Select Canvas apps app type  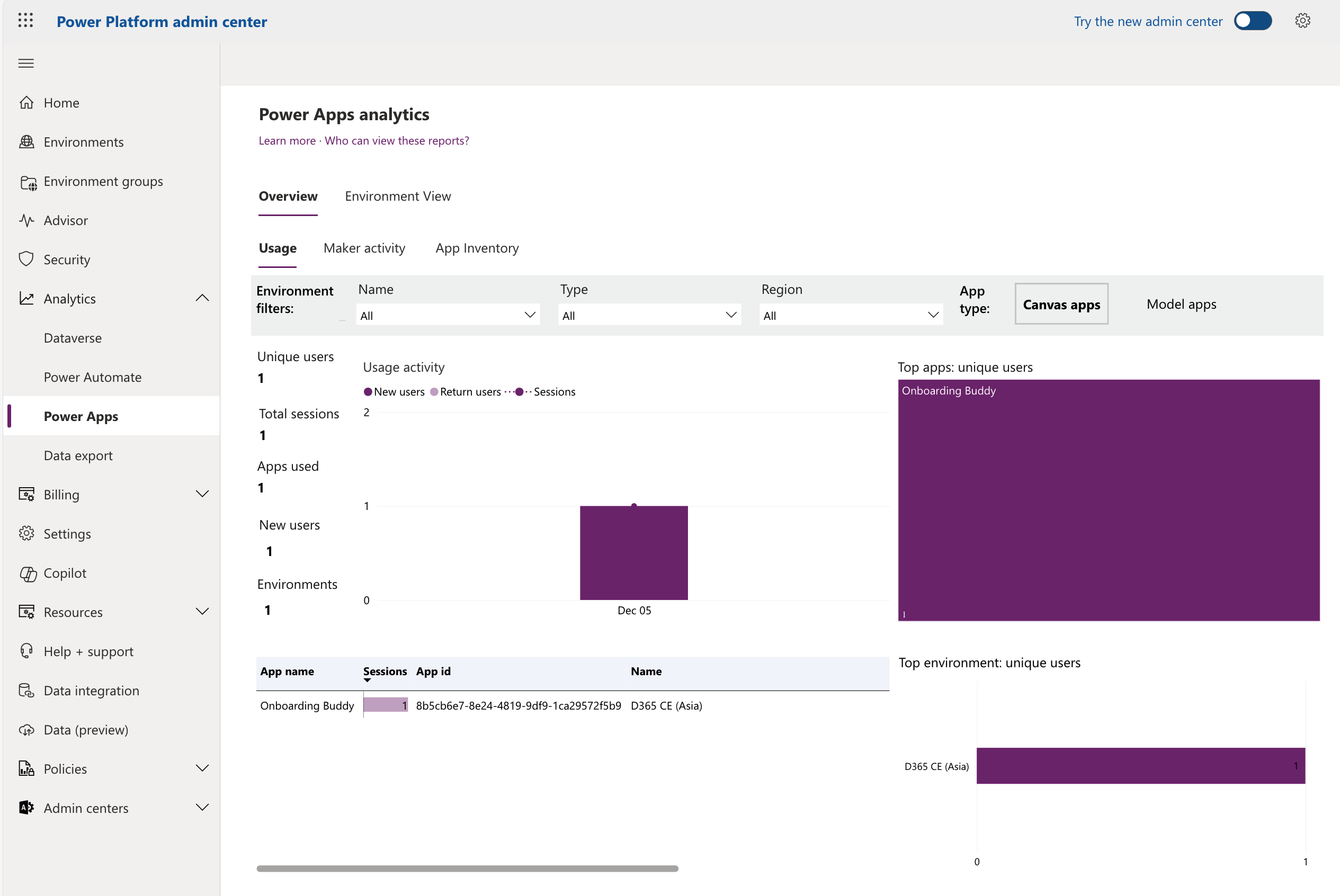pos(1060,304)
